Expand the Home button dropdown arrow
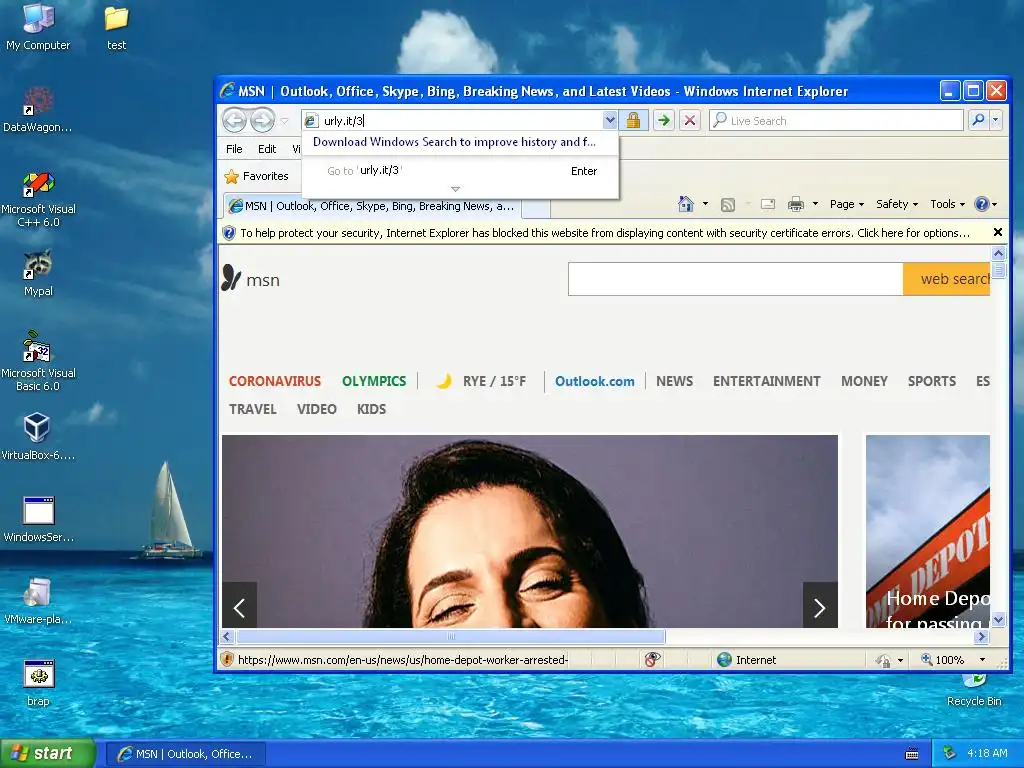This screenshot has width=1024, height=768. 705,204
